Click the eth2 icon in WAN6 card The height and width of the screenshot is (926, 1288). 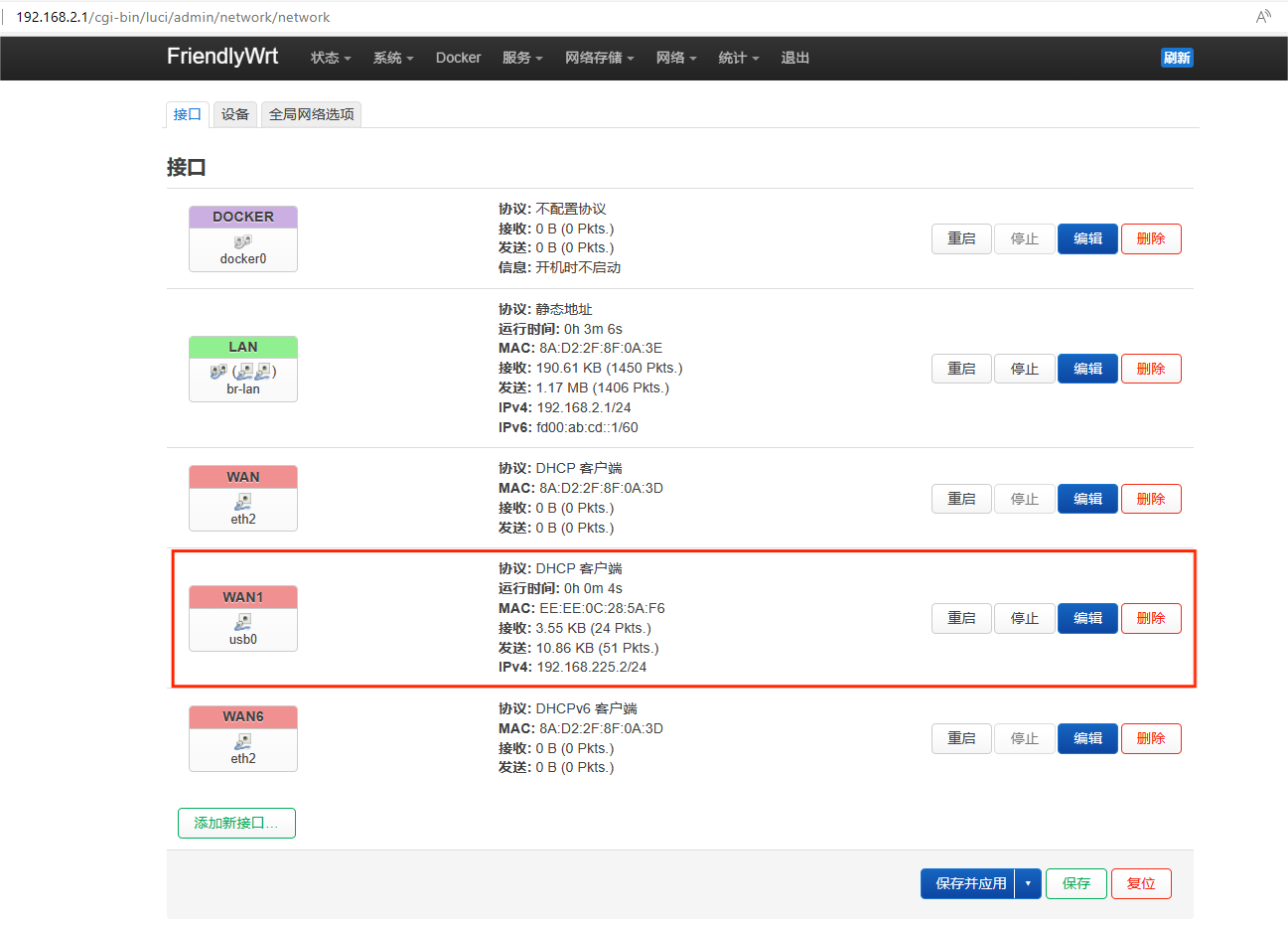(243, 742)
